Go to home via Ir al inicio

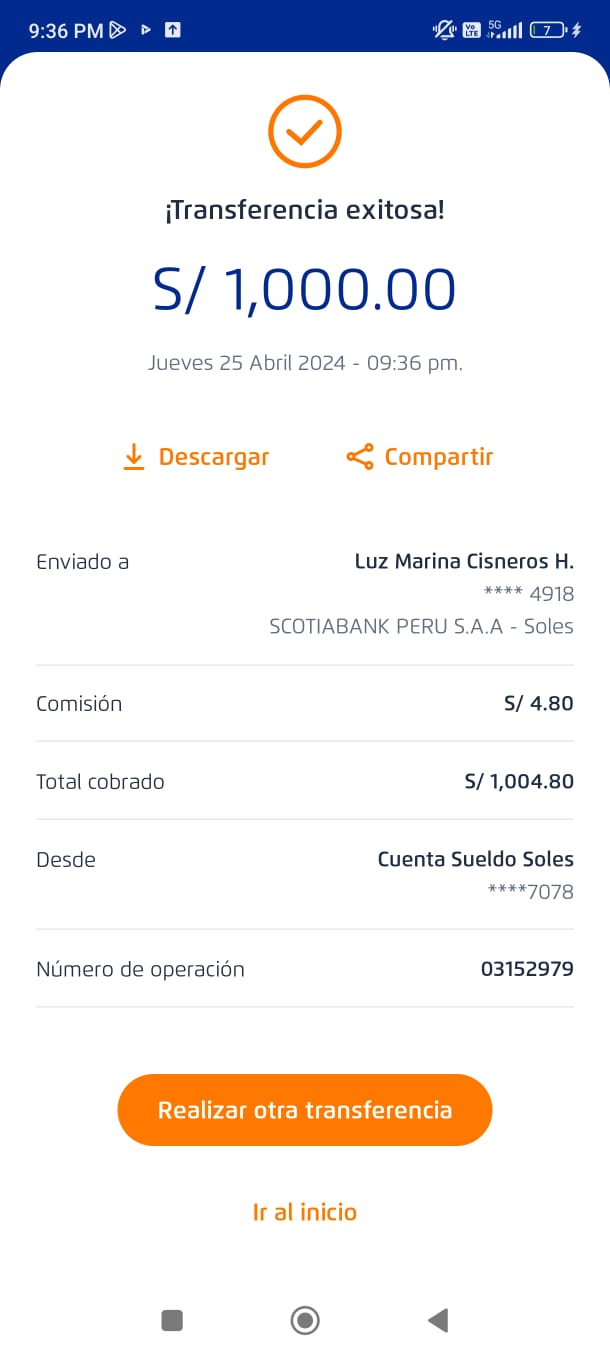pyautogui.click(x=305, y=1212)
